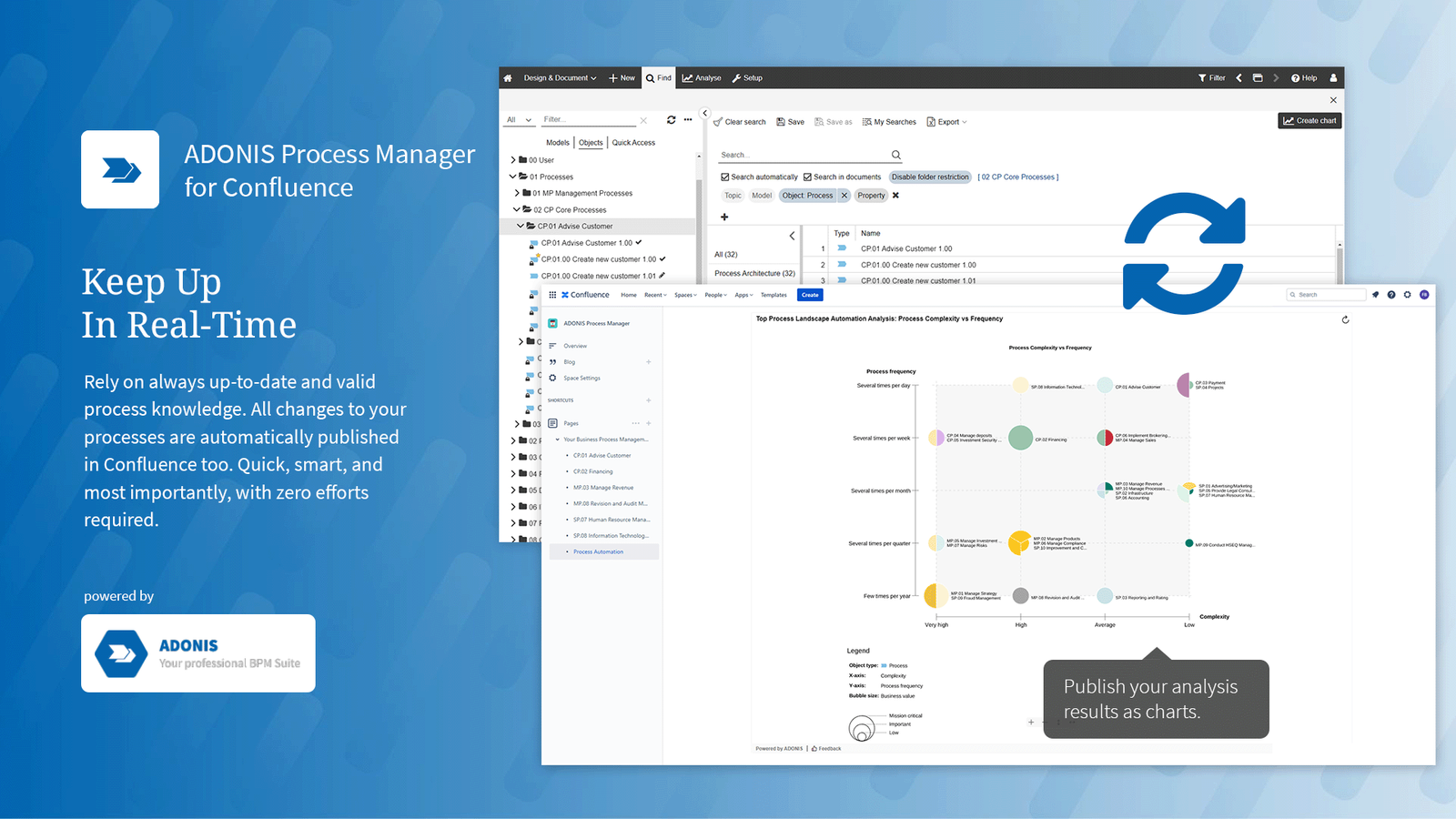Open the All dropdown in explorer panel
This screenshot has width=1456, height=819.
coord(519,119)
